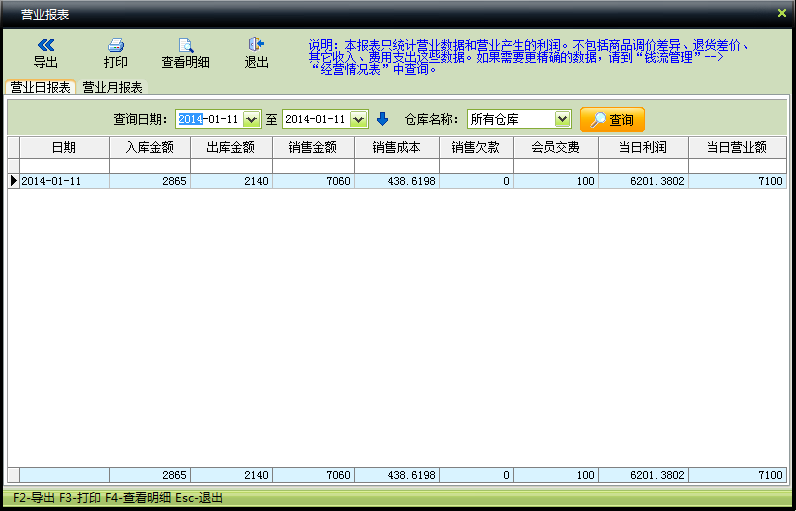This screenshot has height=511, width=796.
Task: Click the 打印 printer icon
Action: [116, 45]
